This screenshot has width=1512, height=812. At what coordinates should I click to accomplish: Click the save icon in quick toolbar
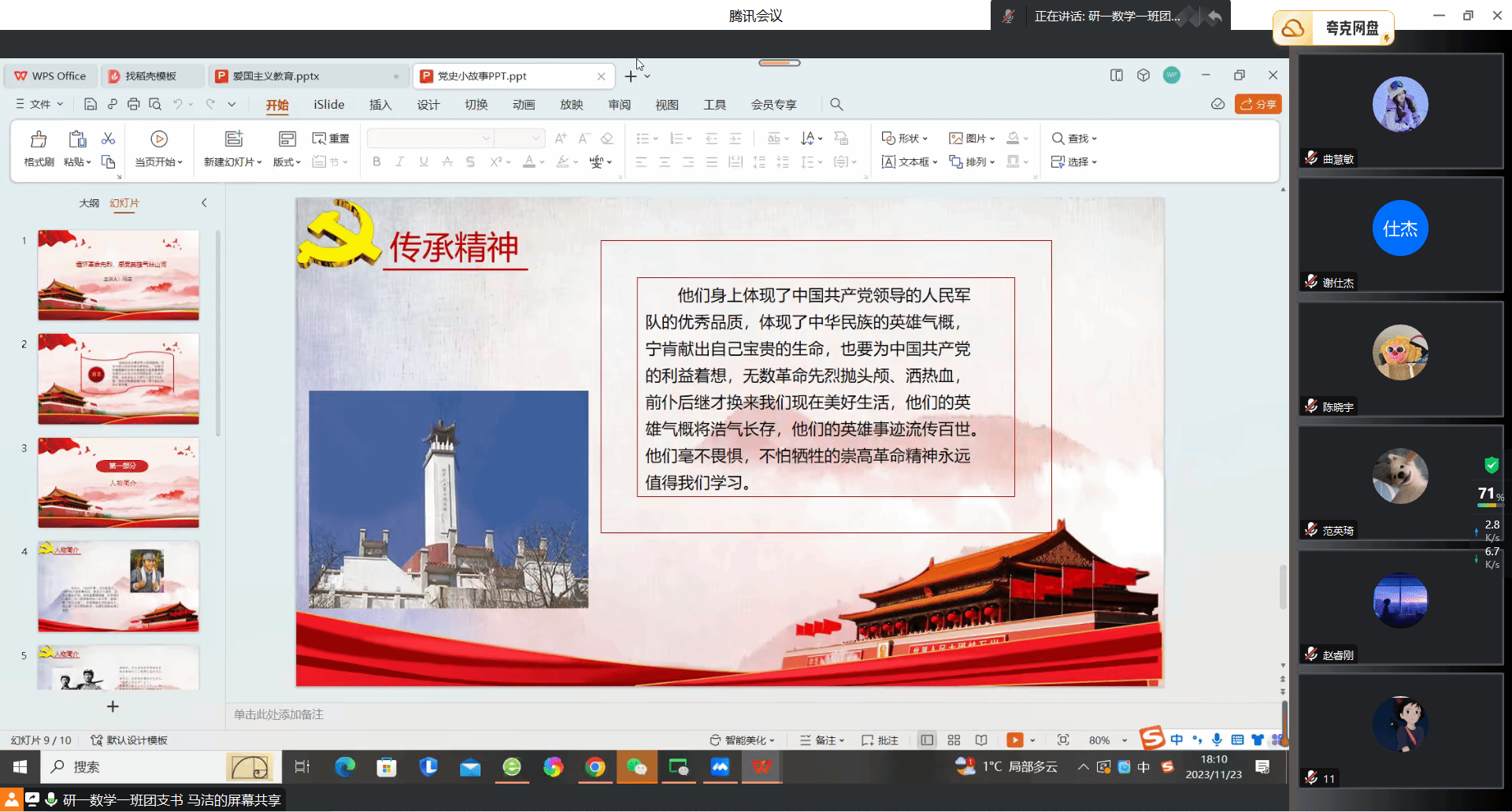[x=91, y=104]
